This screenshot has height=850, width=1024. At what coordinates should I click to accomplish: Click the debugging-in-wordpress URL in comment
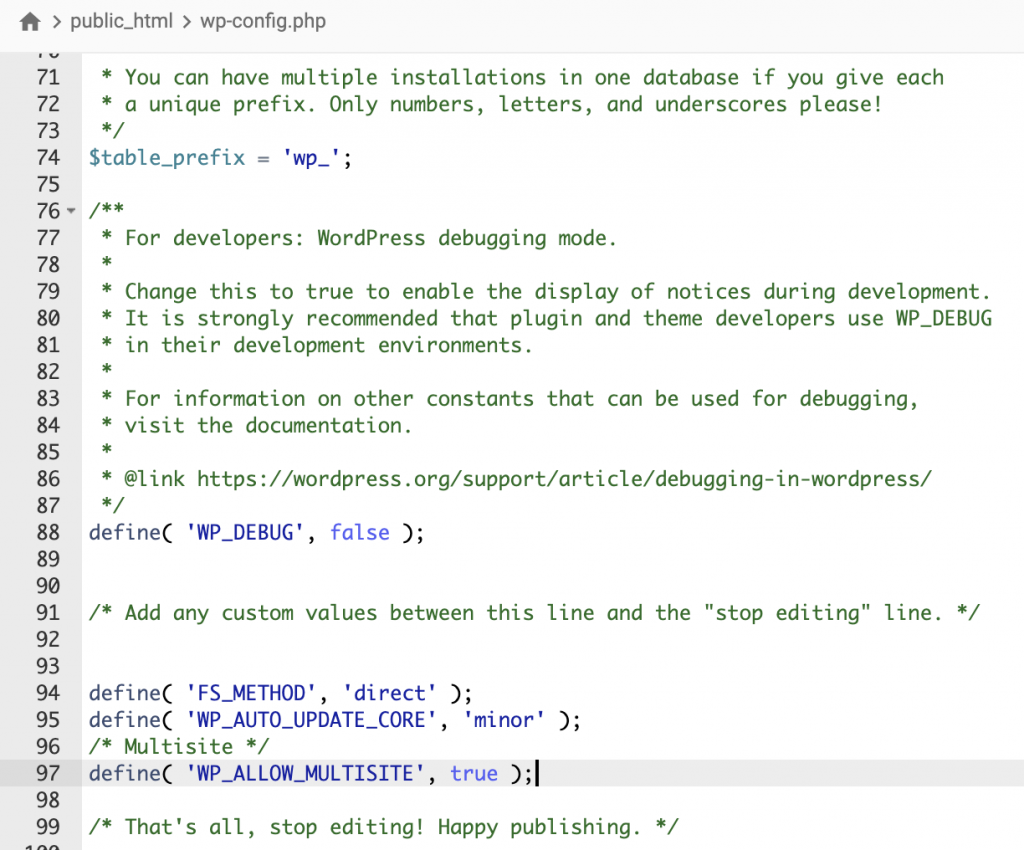564,479
